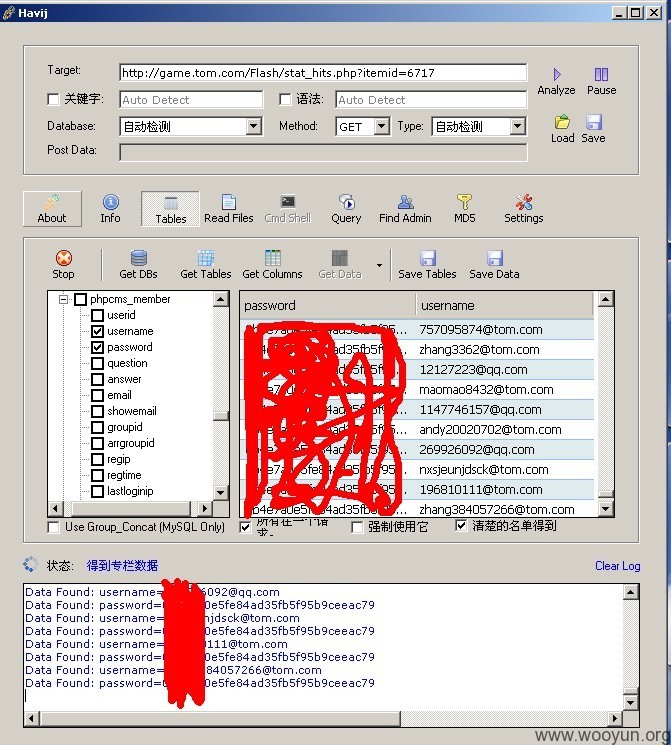Uncheck the username column checkbox
Screen dimensions: 671x745
(97, 331)
